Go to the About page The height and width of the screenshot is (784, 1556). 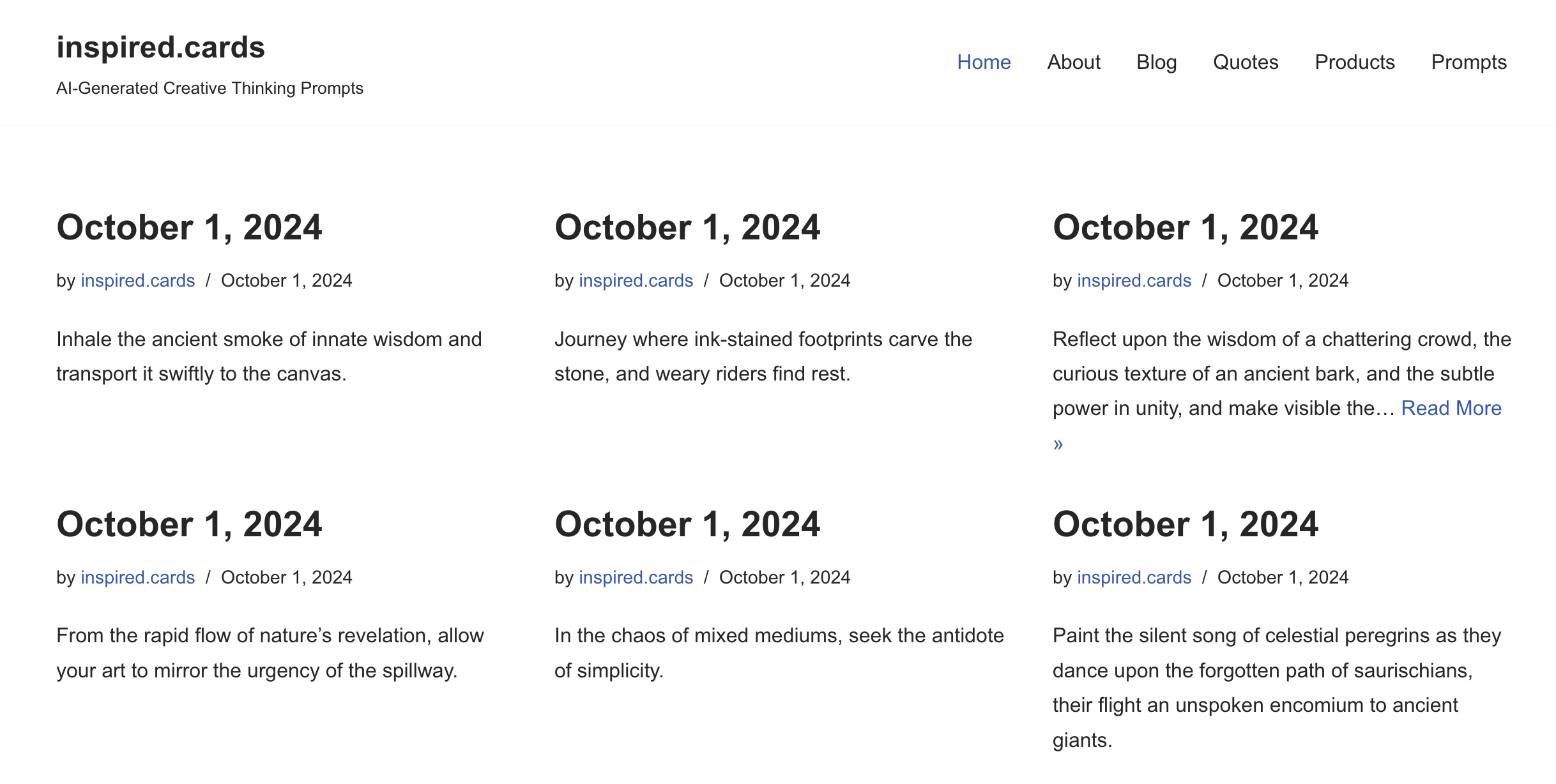[1074, 62]
